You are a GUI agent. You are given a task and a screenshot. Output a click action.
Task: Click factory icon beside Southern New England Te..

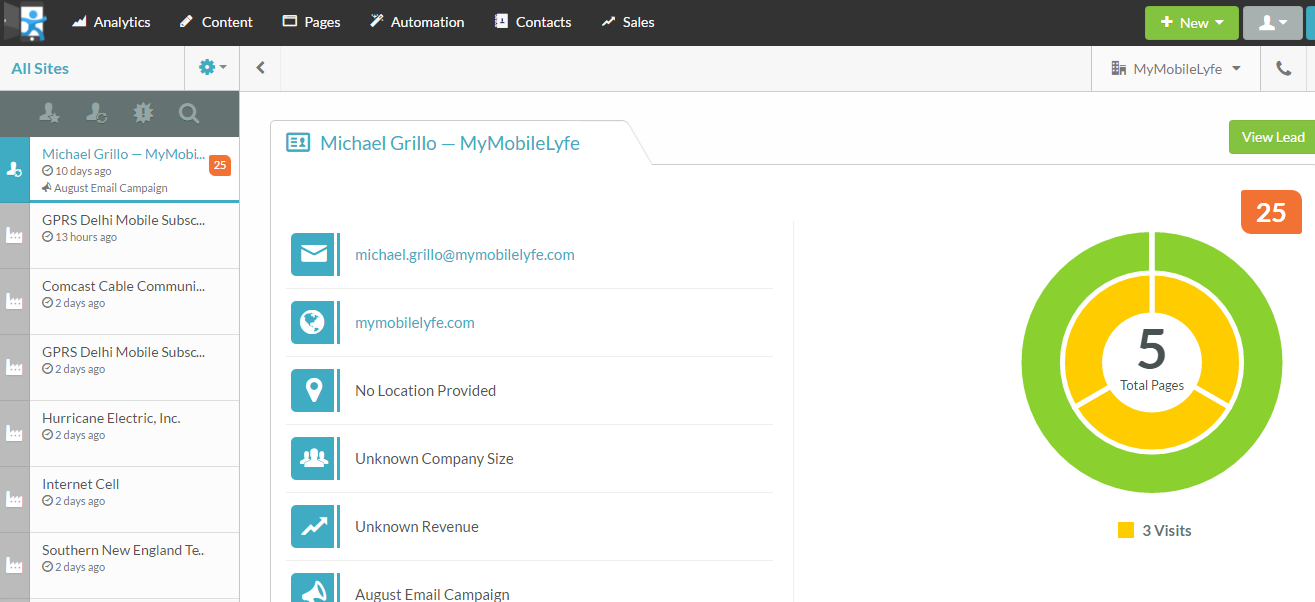pyautogui.click(x=14, y=566)
